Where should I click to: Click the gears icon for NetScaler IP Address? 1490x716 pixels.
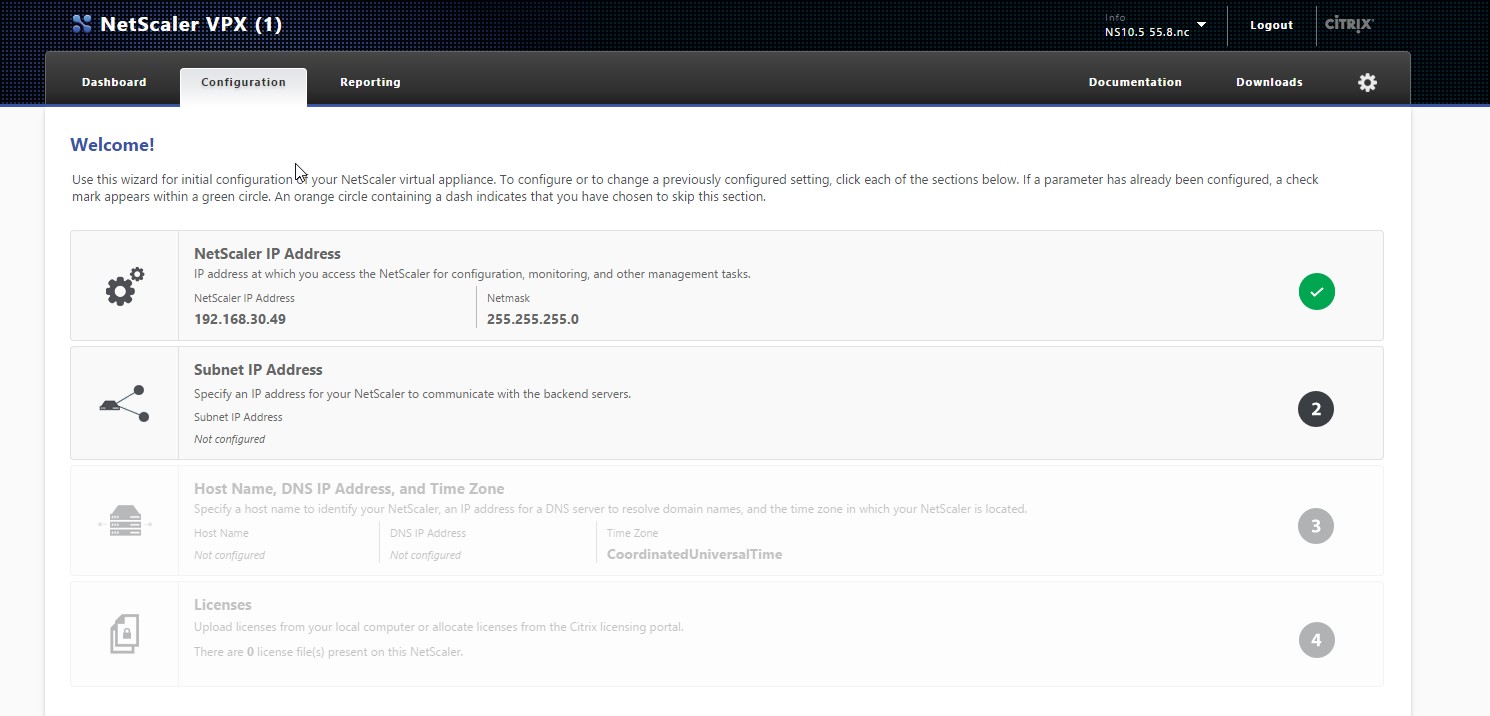tap(125, 287)
